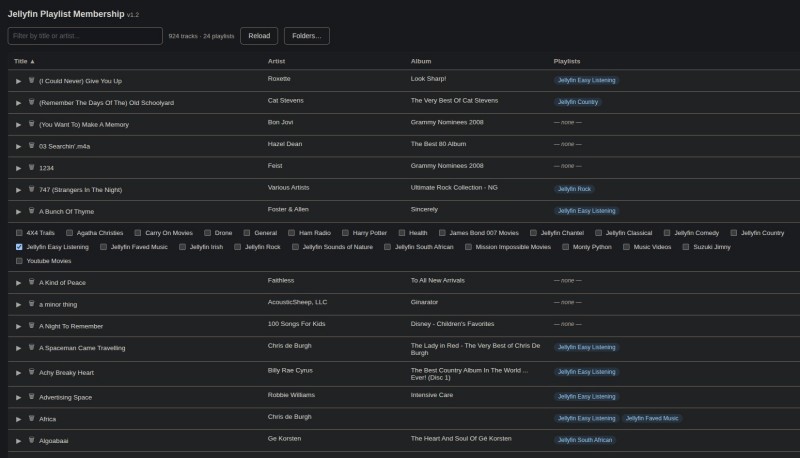Sort tracks by Artist column
The image size is (800, 458).
[277, 61]
